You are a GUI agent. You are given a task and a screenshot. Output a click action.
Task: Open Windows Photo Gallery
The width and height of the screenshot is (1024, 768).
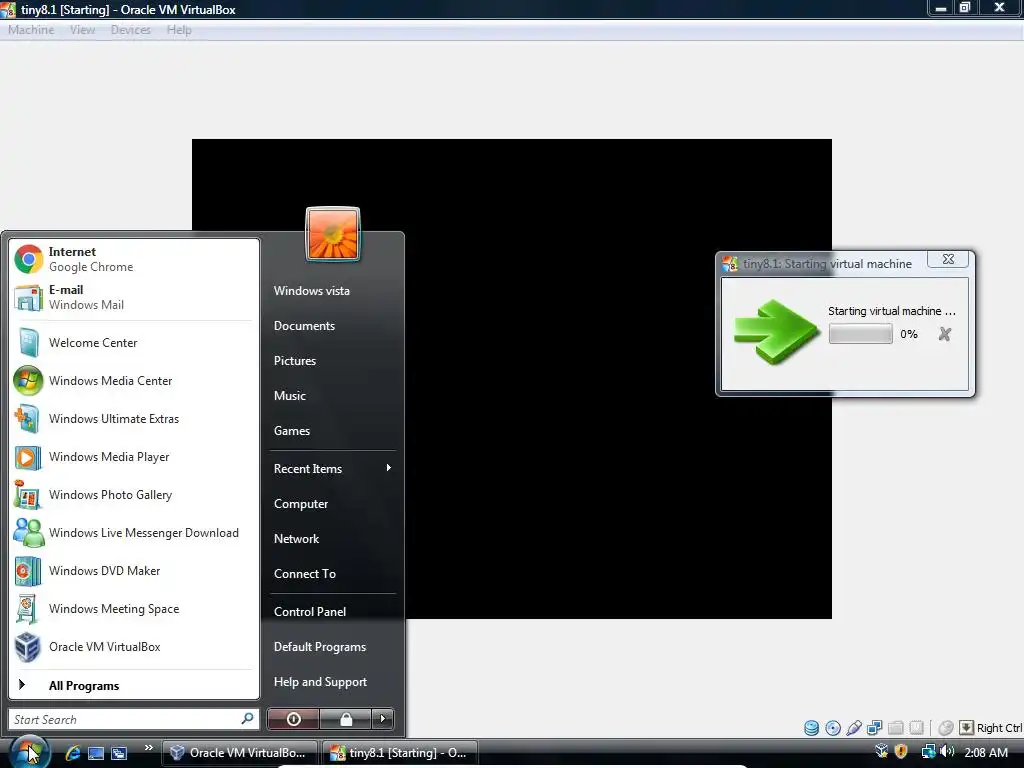[134, 494]
